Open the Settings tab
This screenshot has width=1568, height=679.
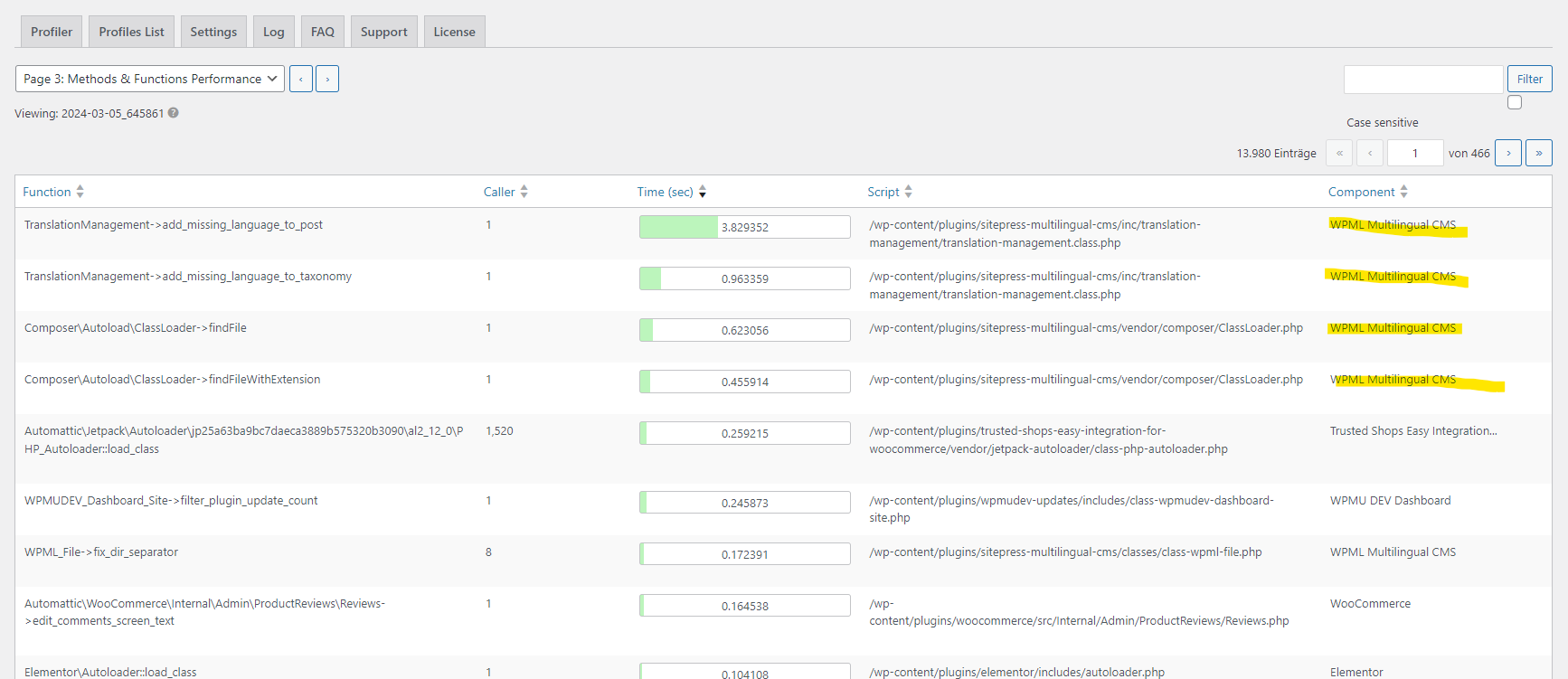click(x=213, y=32)
